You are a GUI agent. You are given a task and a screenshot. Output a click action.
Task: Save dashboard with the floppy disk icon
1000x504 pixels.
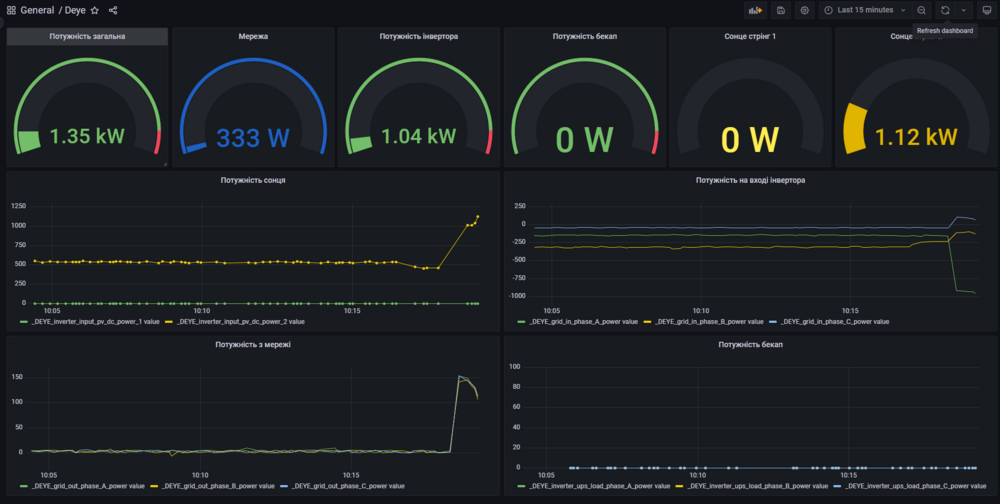pos(781,10)
